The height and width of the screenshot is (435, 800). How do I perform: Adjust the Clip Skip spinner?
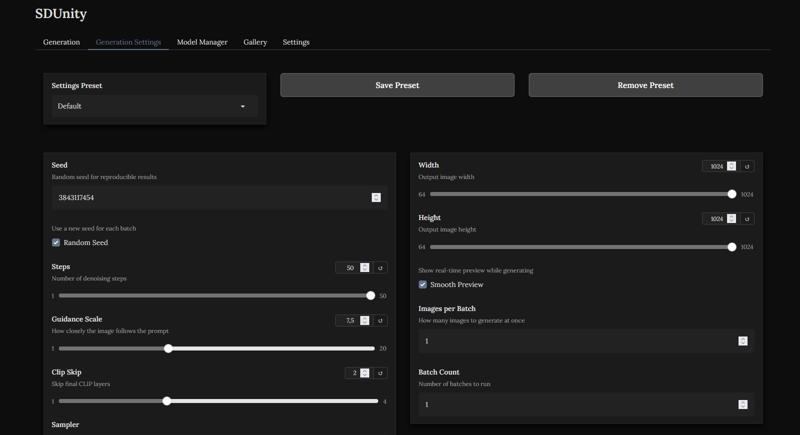tap(365, 373)
